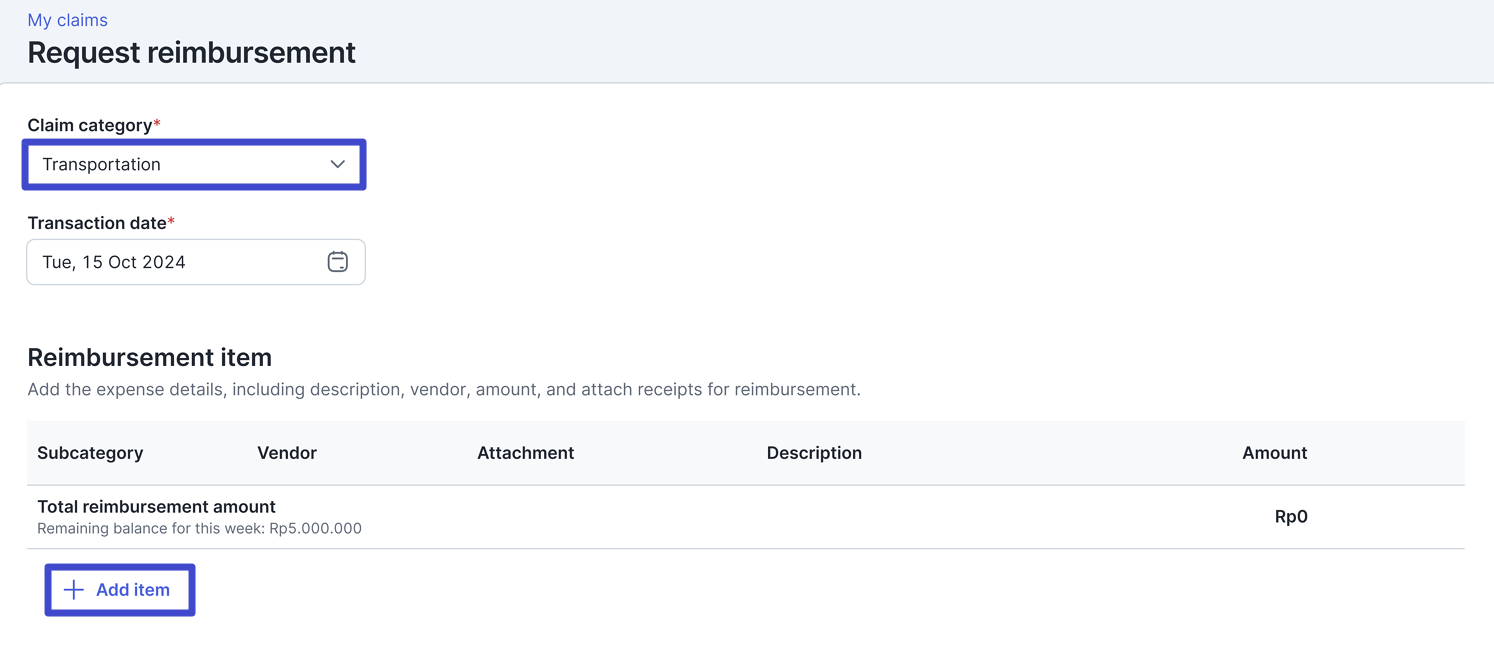Expand the Claim category chevron arrow

(338, 164)
